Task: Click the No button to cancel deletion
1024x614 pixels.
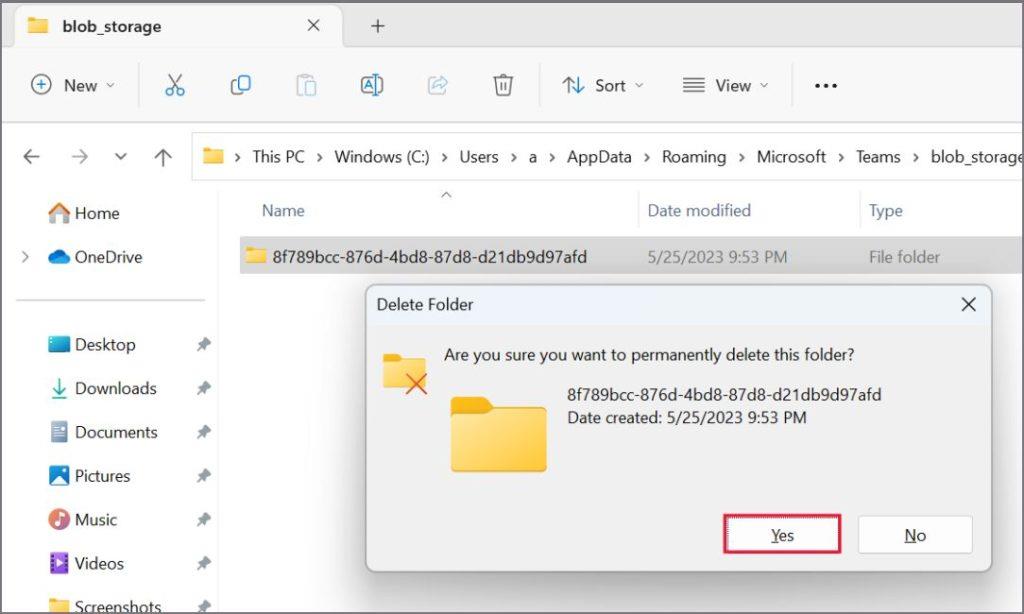Action: [915, 534]
